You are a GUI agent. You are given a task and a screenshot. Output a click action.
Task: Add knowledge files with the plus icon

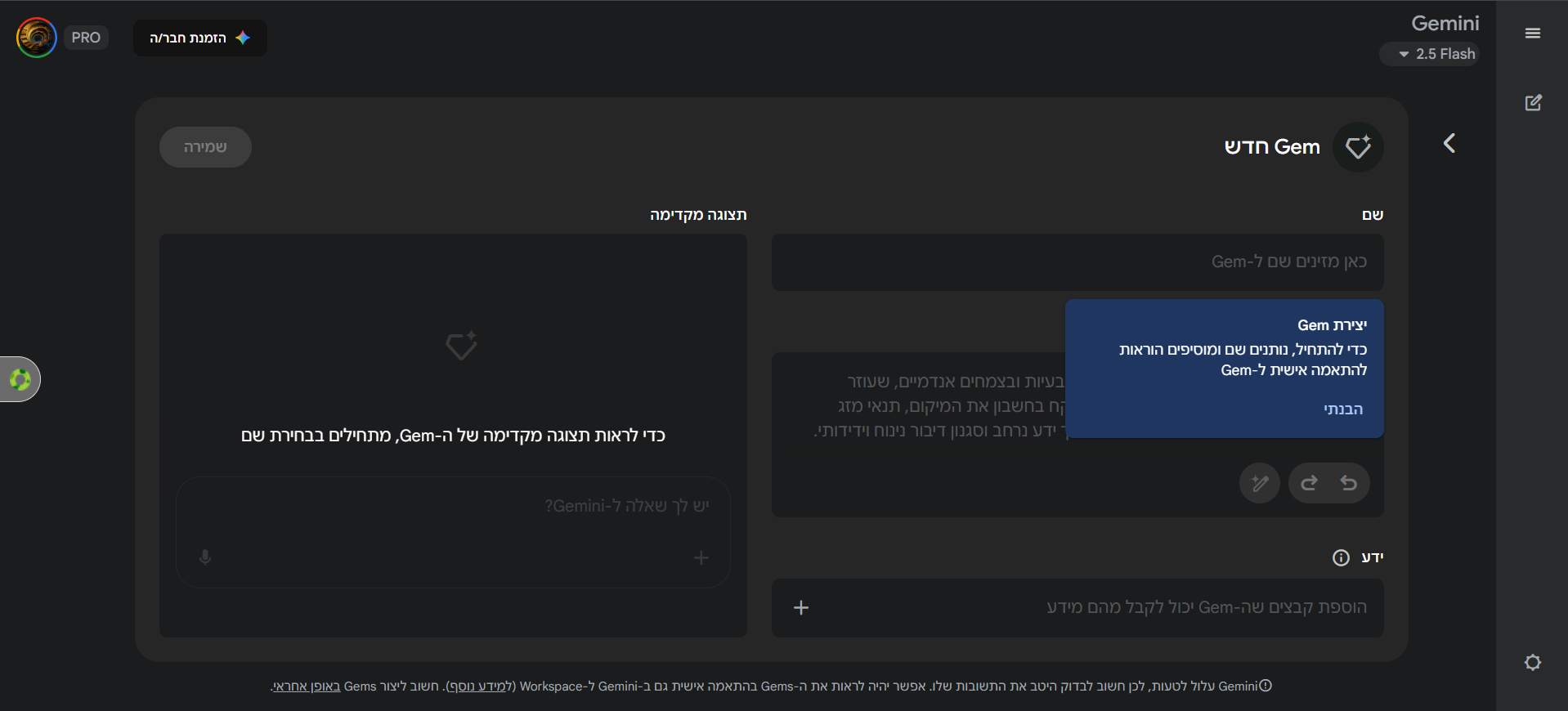801,607
